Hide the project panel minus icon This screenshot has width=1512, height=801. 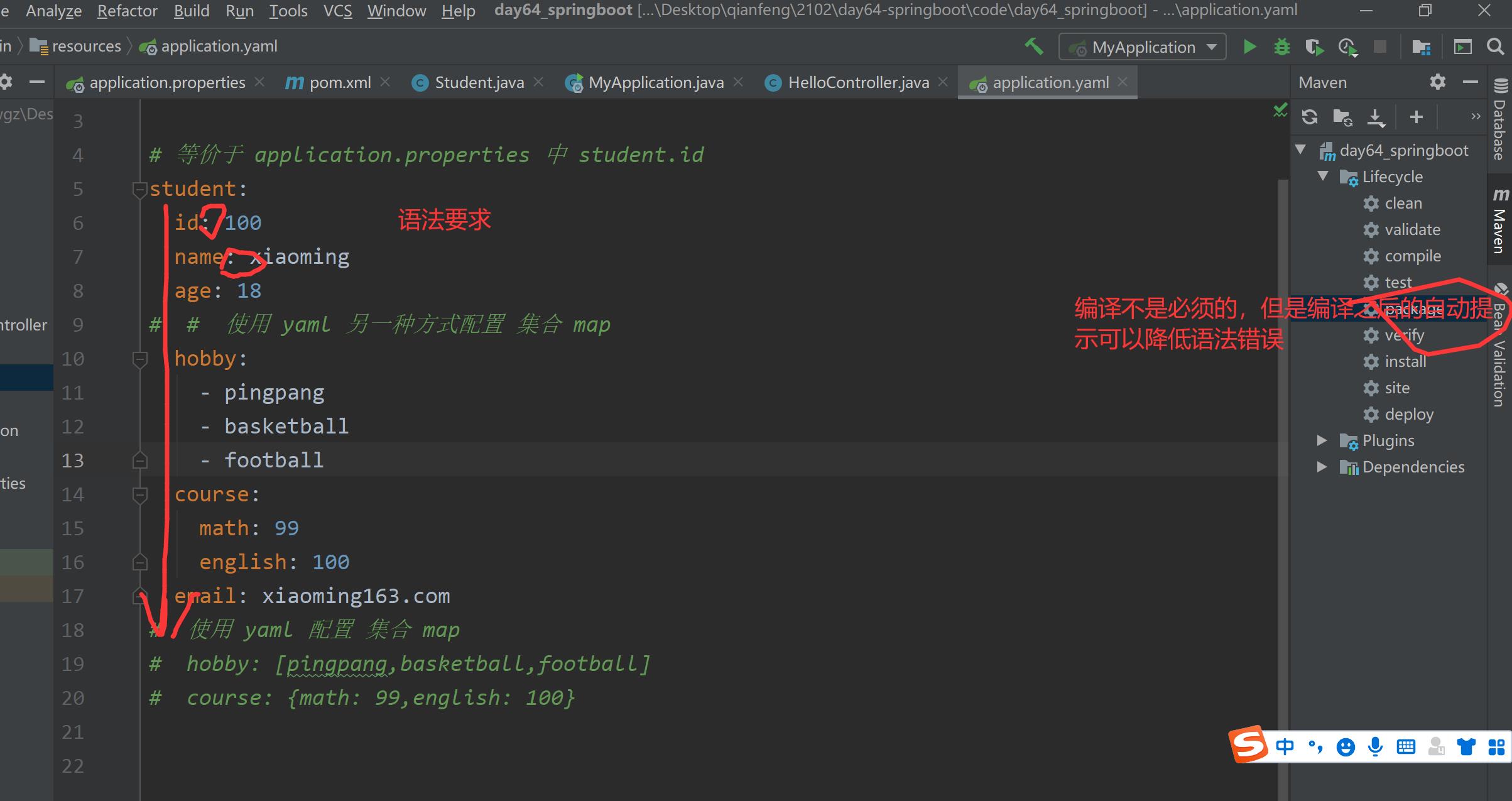click(x=37, y=82)
